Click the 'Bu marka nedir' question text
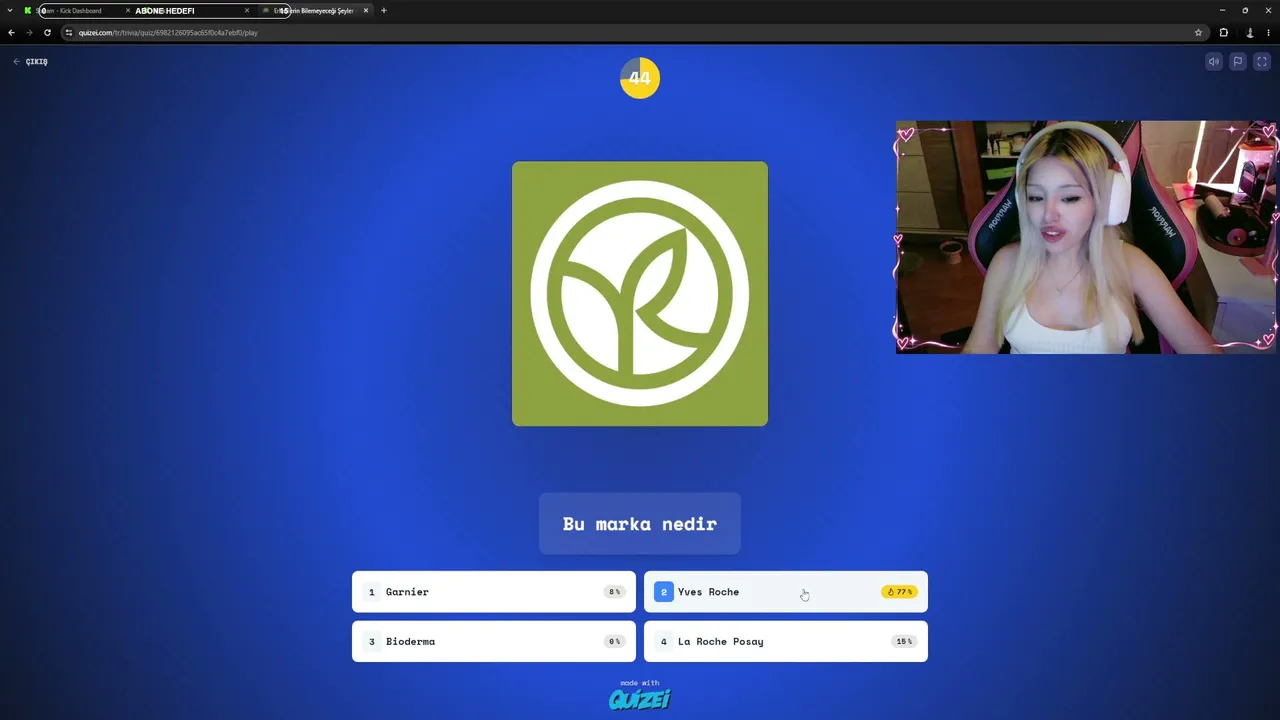The image size is (1280, 720). click(640, 524)
